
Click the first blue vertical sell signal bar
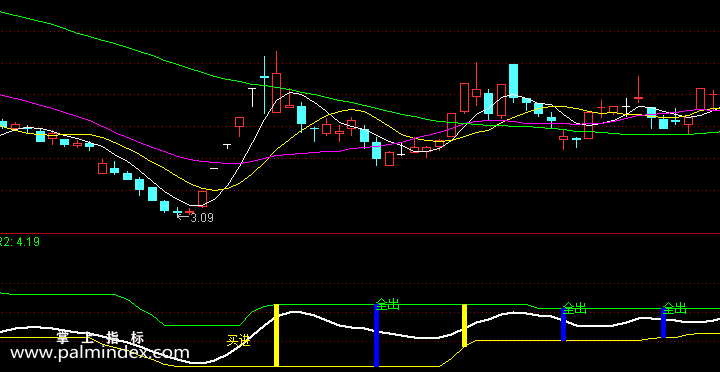coord(377,335)
